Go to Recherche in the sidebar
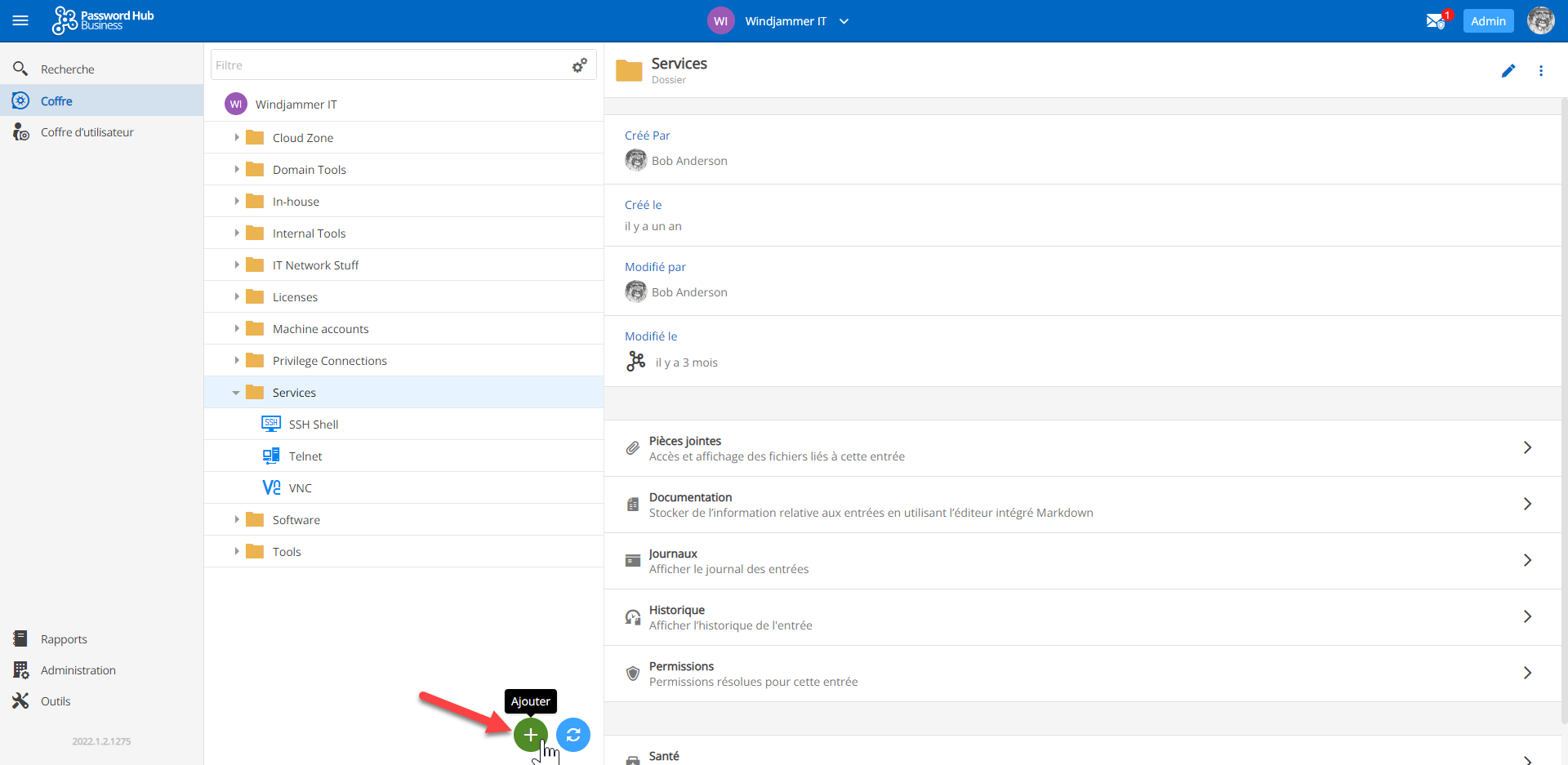1568x765 pixels. (67, 69)
